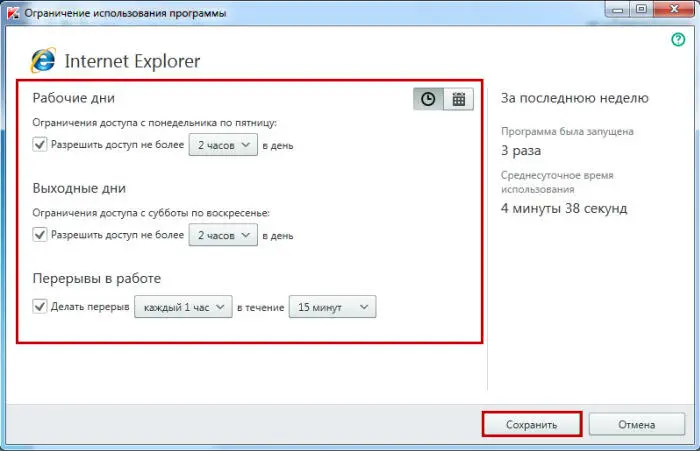
Task: Click the 'За последнюю неделю' heading
Action: 575,98
